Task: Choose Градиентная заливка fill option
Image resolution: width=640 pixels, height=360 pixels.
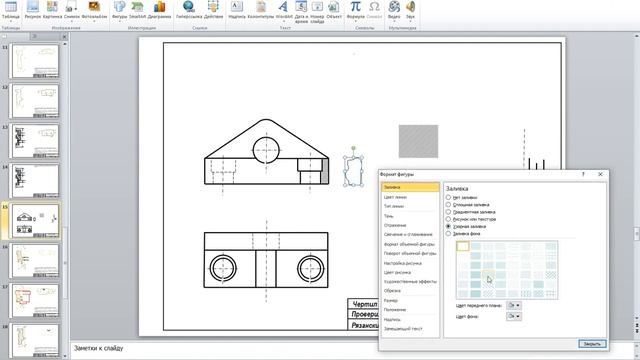Action: (448, 212)
